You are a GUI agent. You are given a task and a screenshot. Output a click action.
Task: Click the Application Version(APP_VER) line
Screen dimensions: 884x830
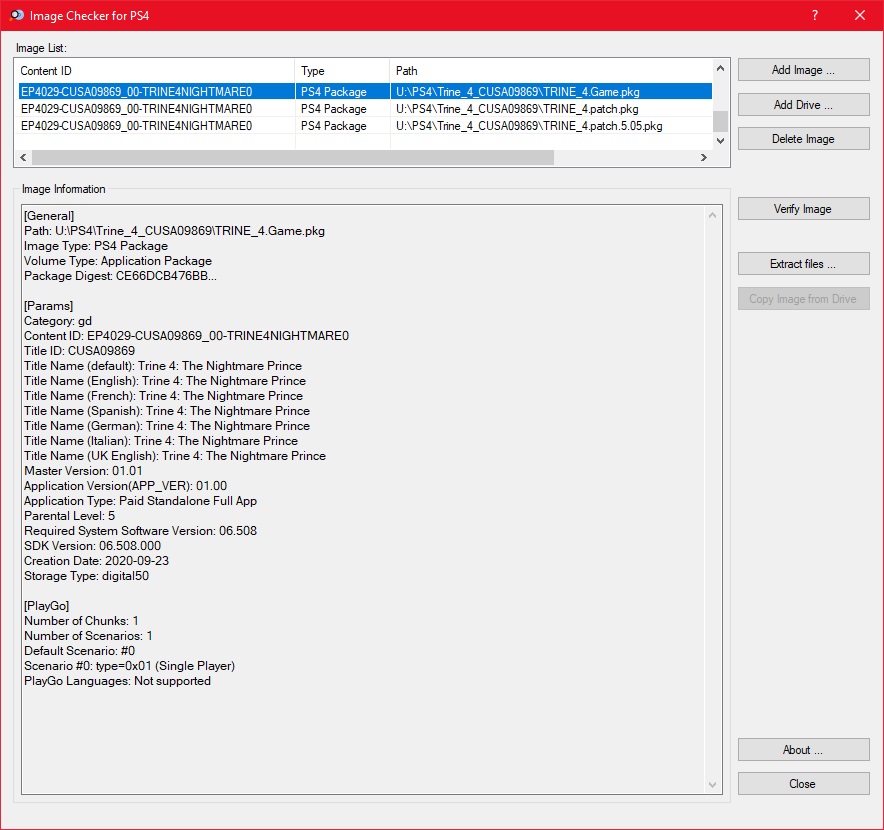click(125, 486)
